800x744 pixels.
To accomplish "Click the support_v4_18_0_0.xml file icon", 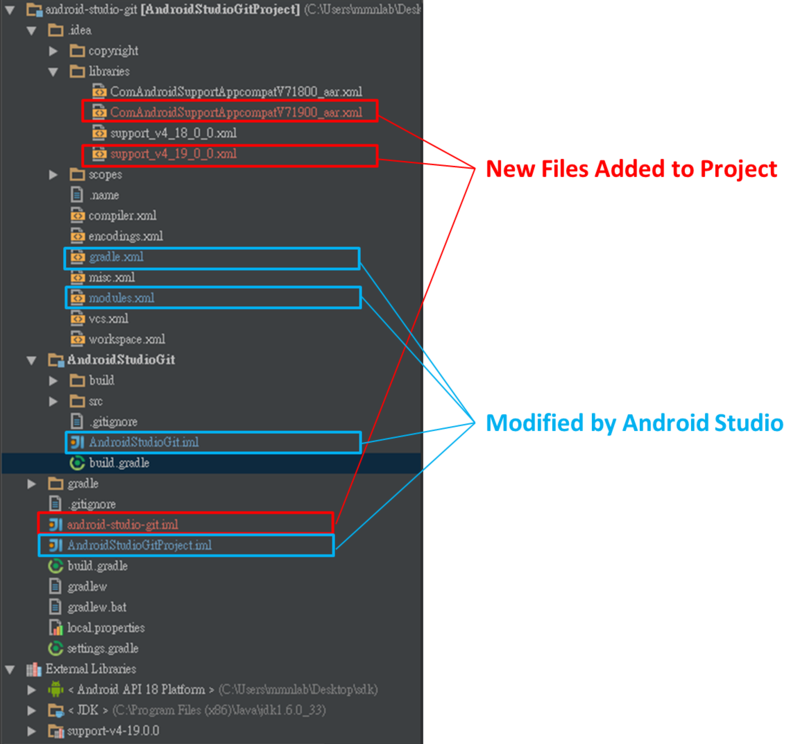I will coord(99,133).
